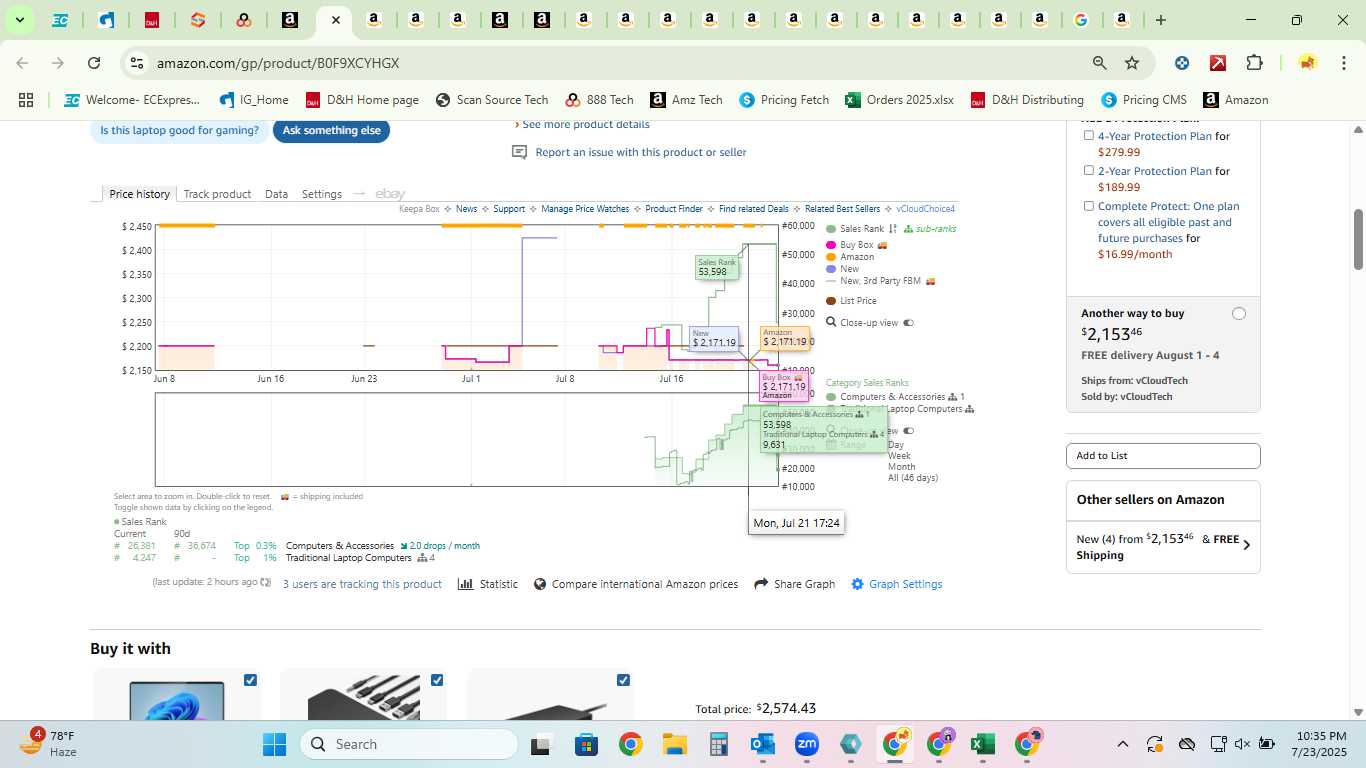1366x768 pixels.
Task: Click the orange Amazon legend color dot
Action: (x=831, y=257)
